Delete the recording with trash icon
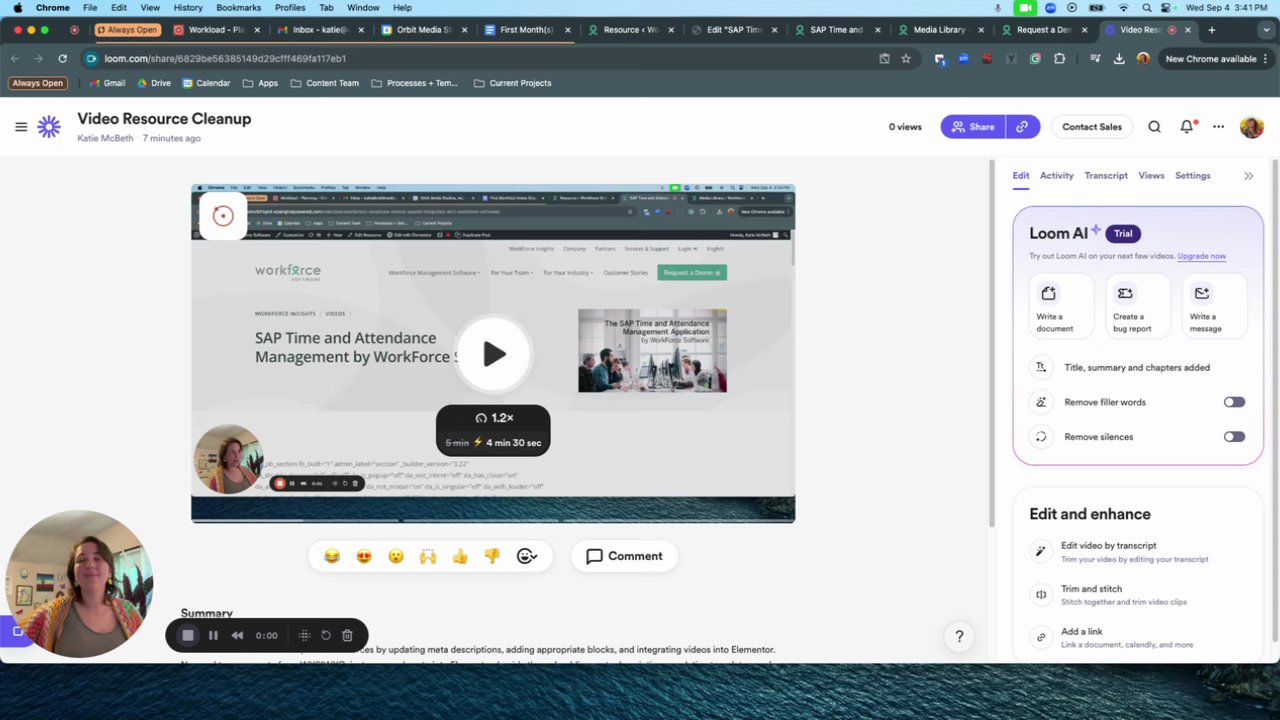 click(x=347, y=635)
